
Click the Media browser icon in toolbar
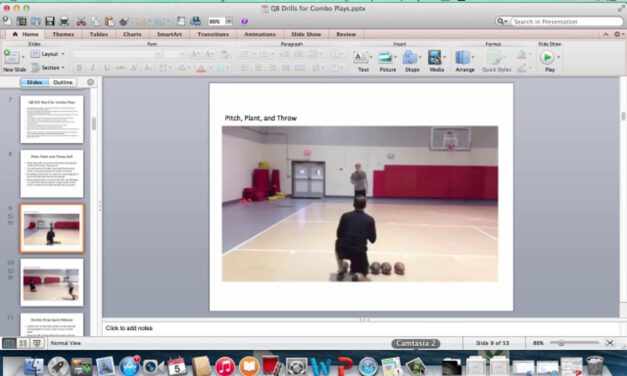tap(196, 21)
